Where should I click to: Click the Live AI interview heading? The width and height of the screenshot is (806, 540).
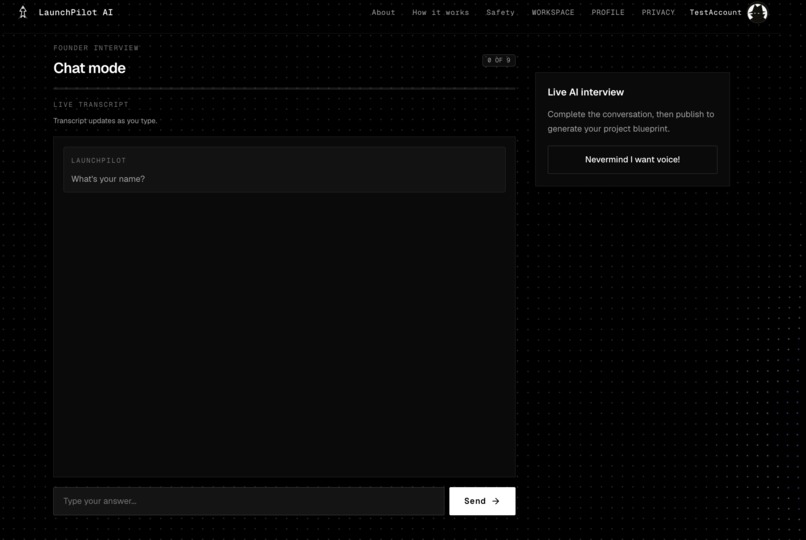pyautogui.click(x=585, y=92)
